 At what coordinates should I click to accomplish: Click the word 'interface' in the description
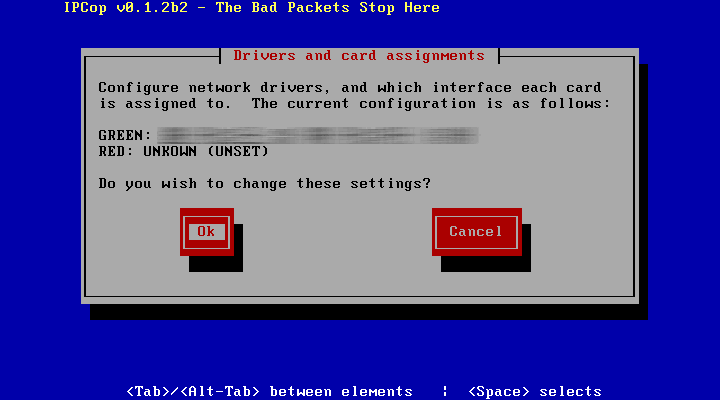pos(472,88)
